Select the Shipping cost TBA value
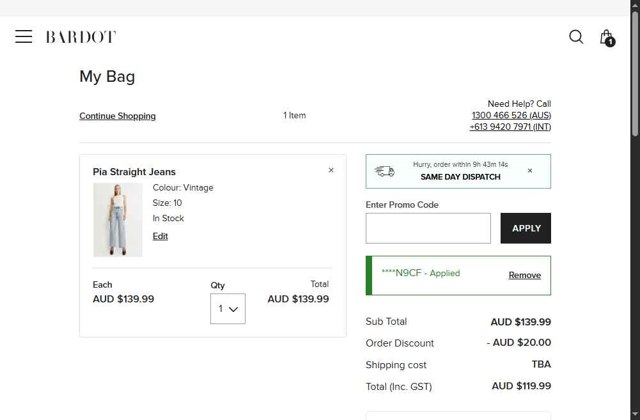 pyautogui.click(x=541, y=364)
